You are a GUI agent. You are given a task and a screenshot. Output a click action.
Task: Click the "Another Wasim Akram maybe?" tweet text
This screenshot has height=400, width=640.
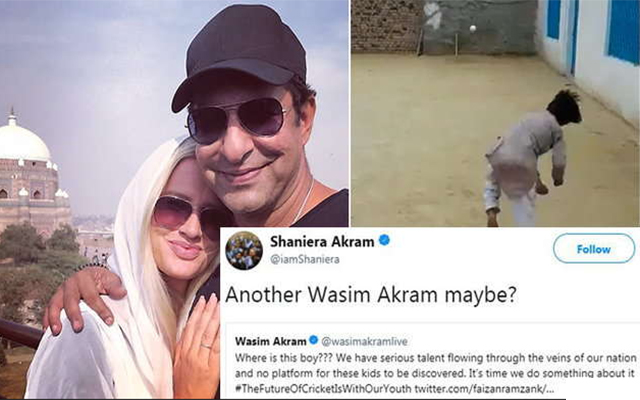point(371,294)
